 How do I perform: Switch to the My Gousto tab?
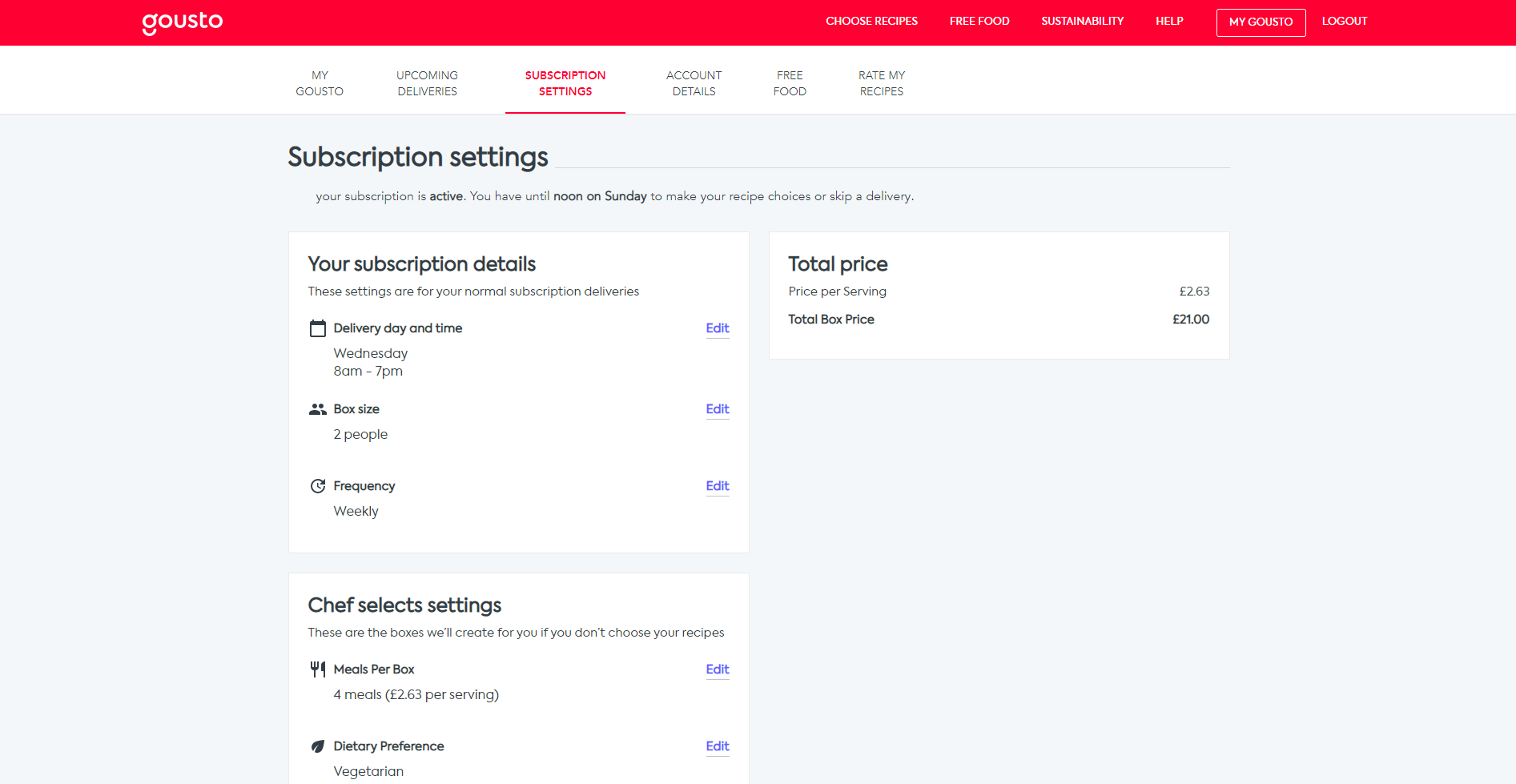coord(320,83)
